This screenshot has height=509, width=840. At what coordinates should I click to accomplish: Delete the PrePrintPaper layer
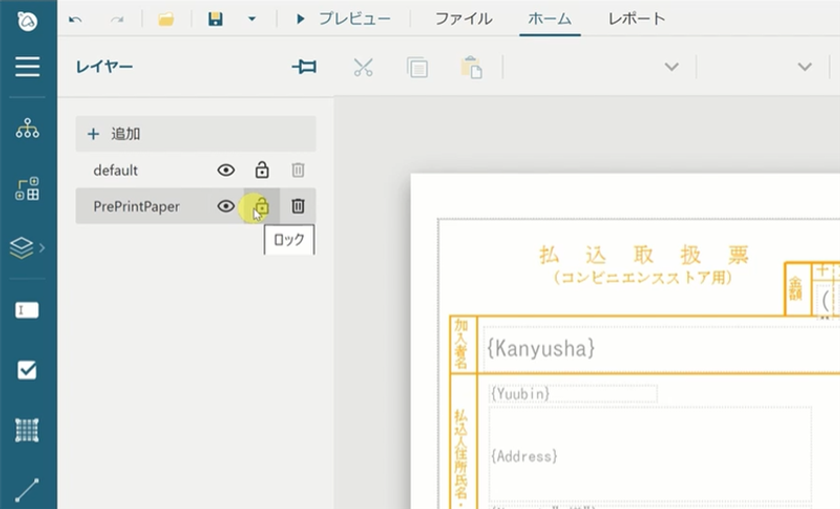click(298, 206)
